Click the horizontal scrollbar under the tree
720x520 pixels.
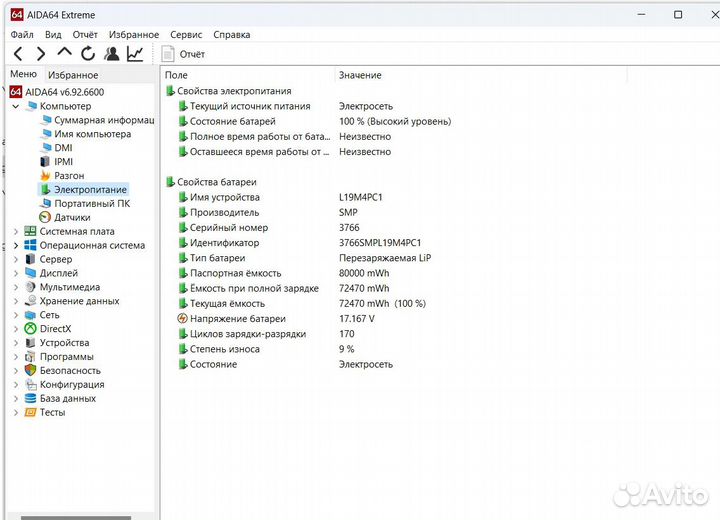coord(76,518)
